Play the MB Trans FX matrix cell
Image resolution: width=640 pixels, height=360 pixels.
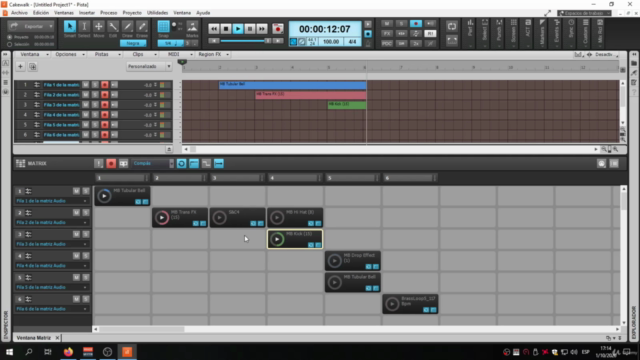(162, 218)
